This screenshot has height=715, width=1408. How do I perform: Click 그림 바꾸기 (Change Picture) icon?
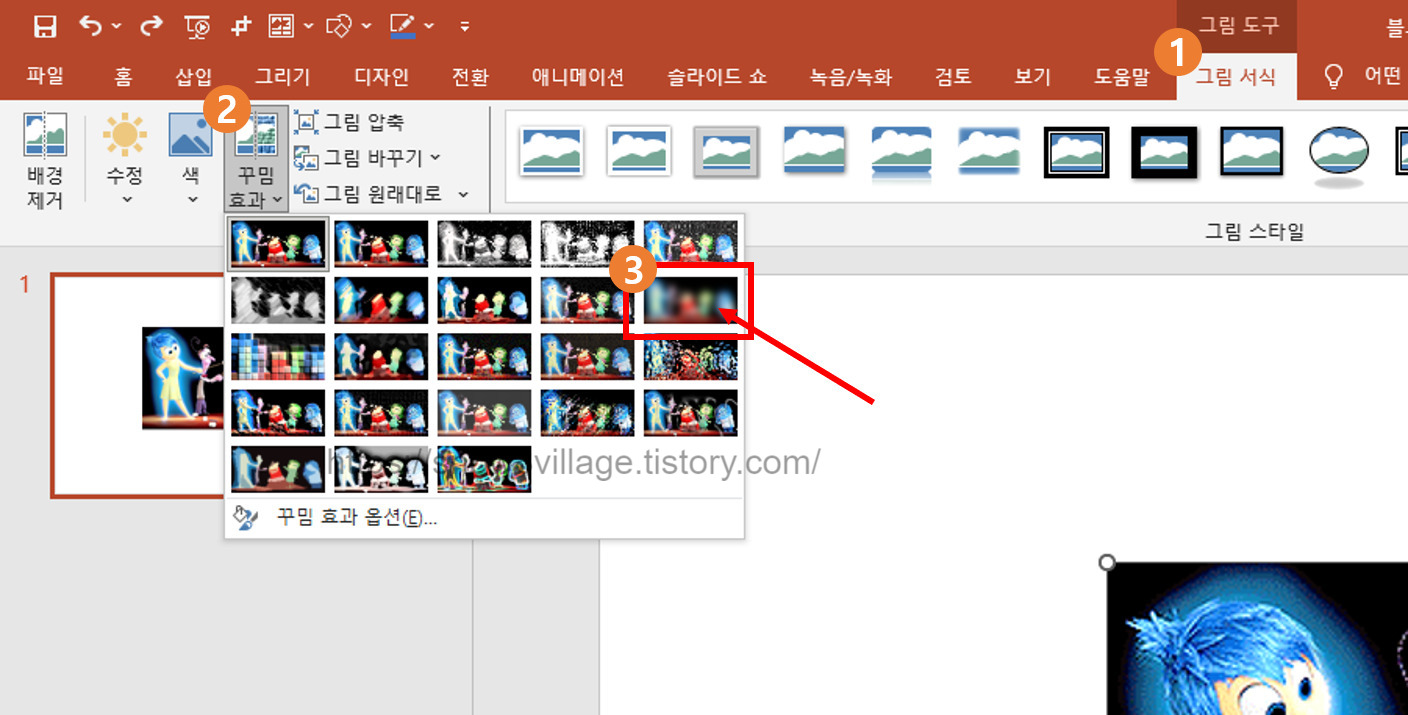305,158
